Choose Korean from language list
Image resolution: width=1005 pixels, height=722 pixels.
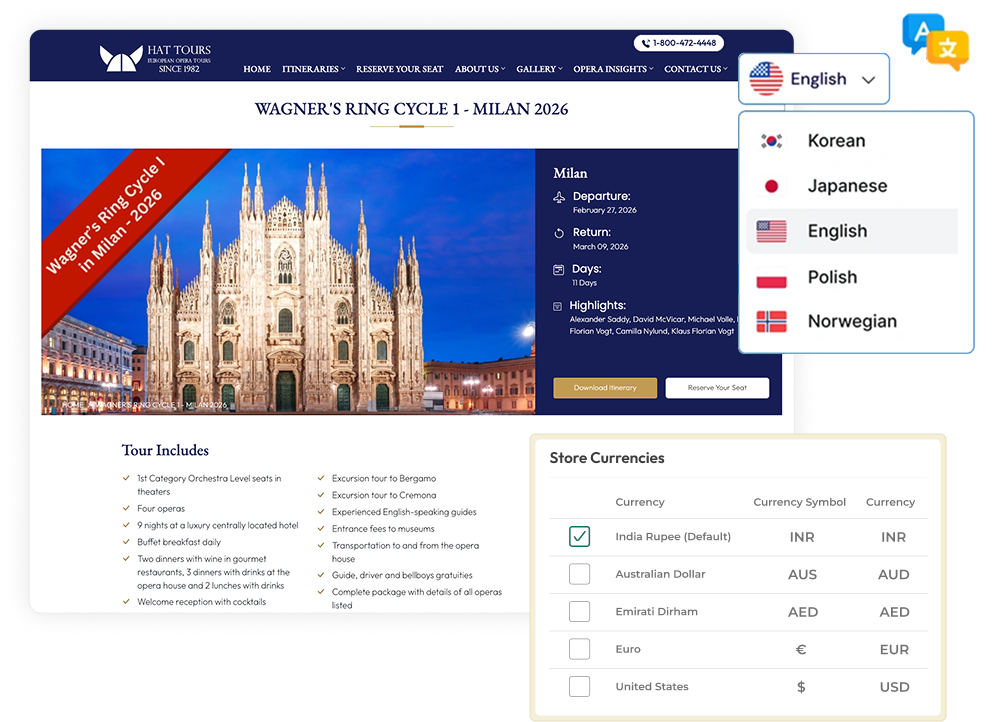pos(852,141)
